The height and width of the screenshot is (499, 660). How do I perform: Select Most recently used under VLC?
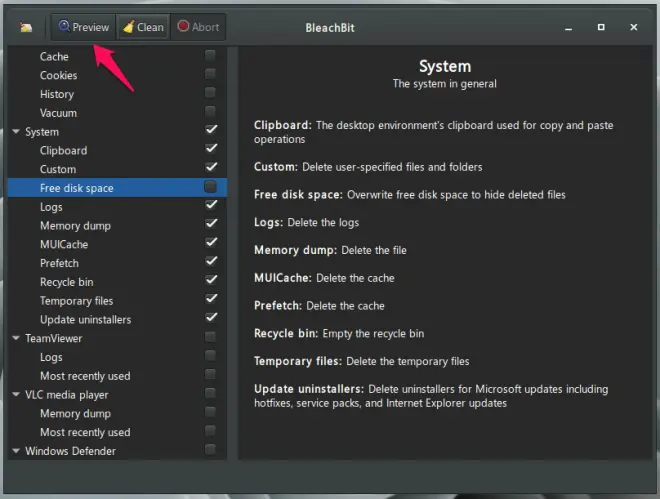click(117, 432)
